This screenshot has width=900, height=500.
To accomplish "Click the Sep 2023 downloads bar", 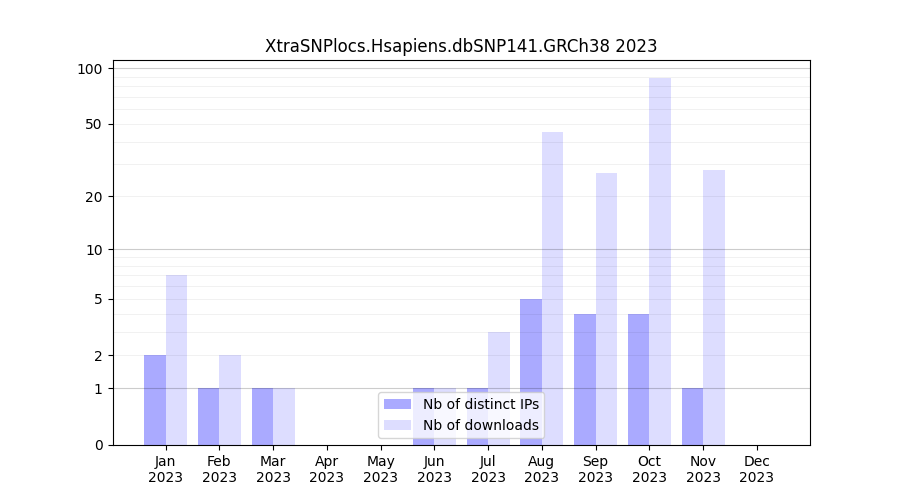I will click(606, 308).
